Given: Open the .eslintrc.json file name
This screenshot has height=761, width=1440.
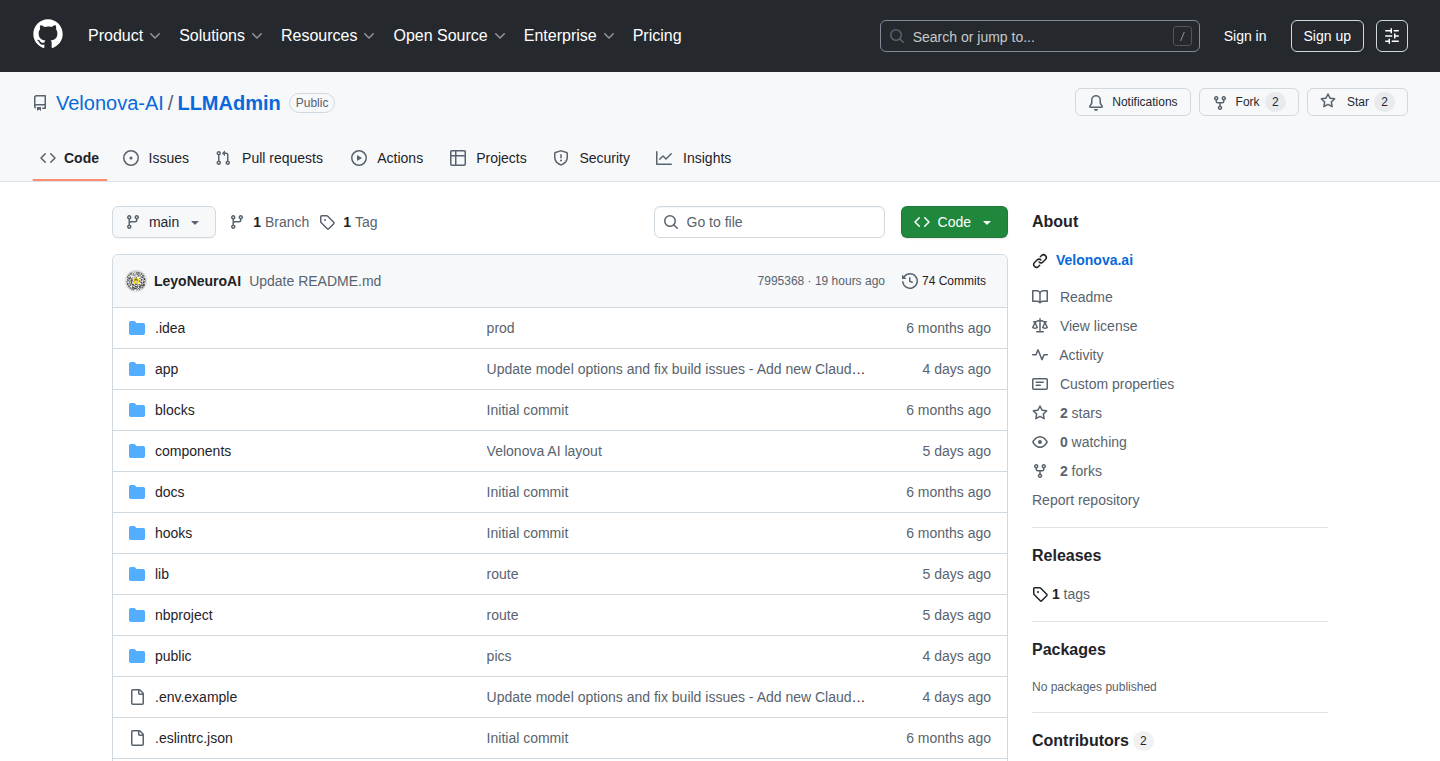Looking at the screenshot, I should point(194,738).
